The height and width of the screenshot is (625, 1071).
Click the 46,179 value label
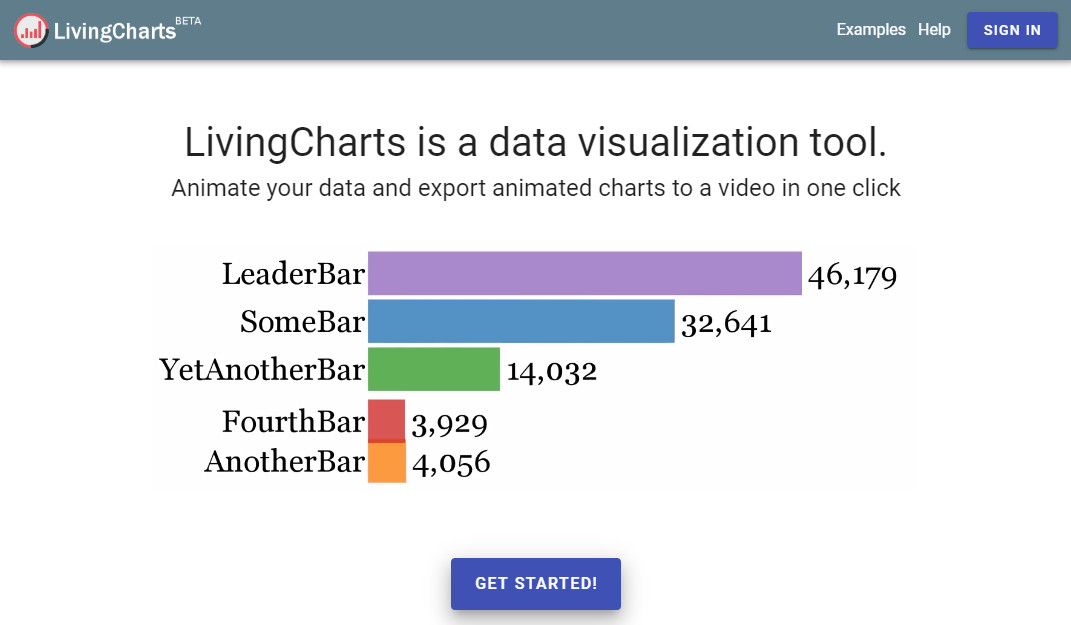(852, 275)
